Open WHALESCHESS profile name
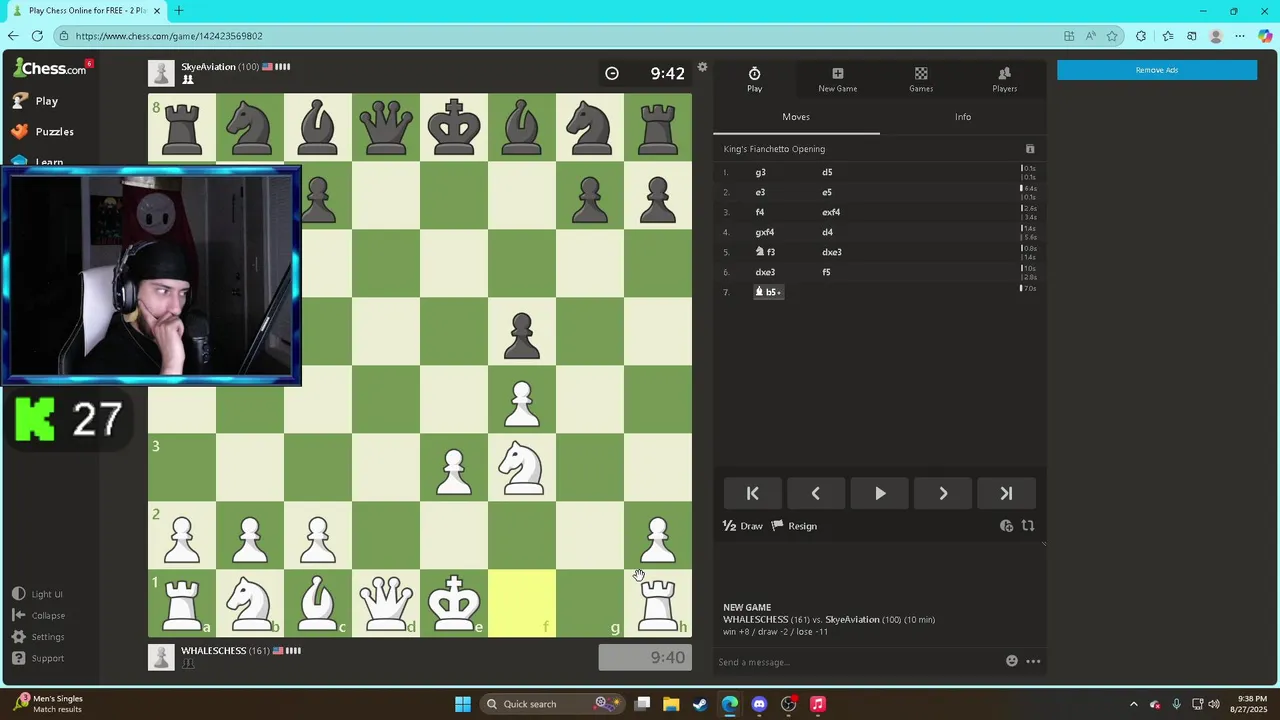 214,651
